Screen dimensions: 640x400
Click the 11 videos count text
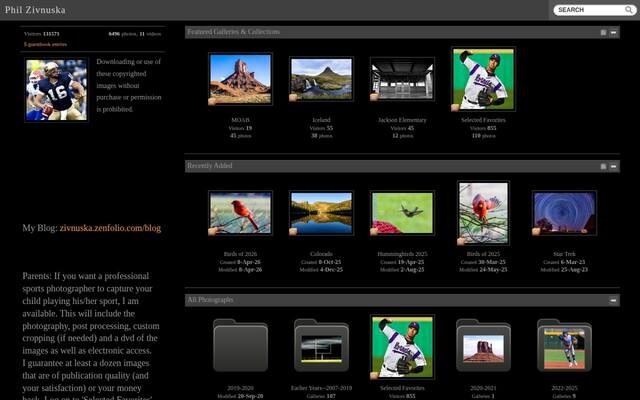pyautogui.click(x=150, y=34)
